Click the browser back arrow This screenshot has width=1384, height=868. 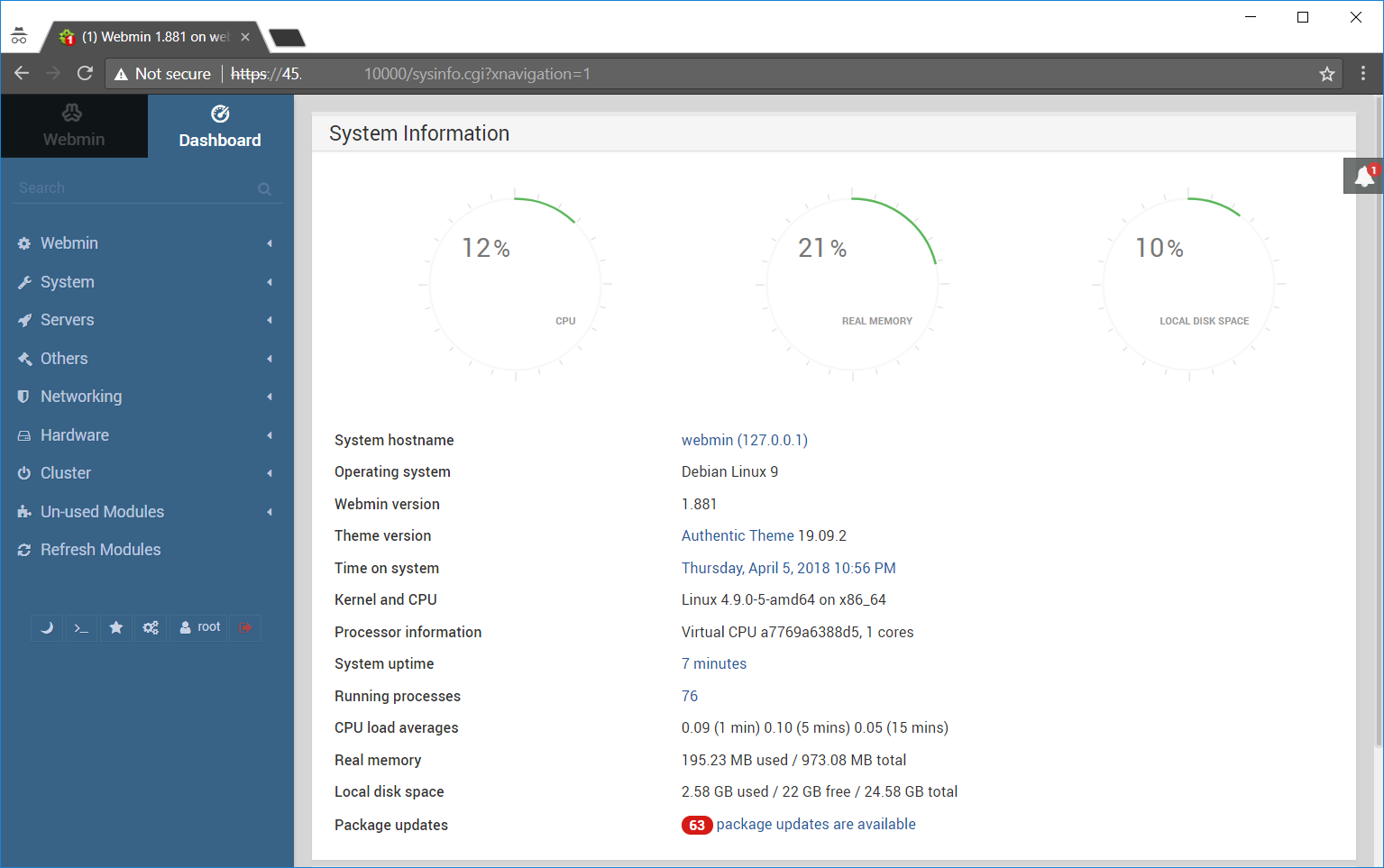tap(22, 73)
